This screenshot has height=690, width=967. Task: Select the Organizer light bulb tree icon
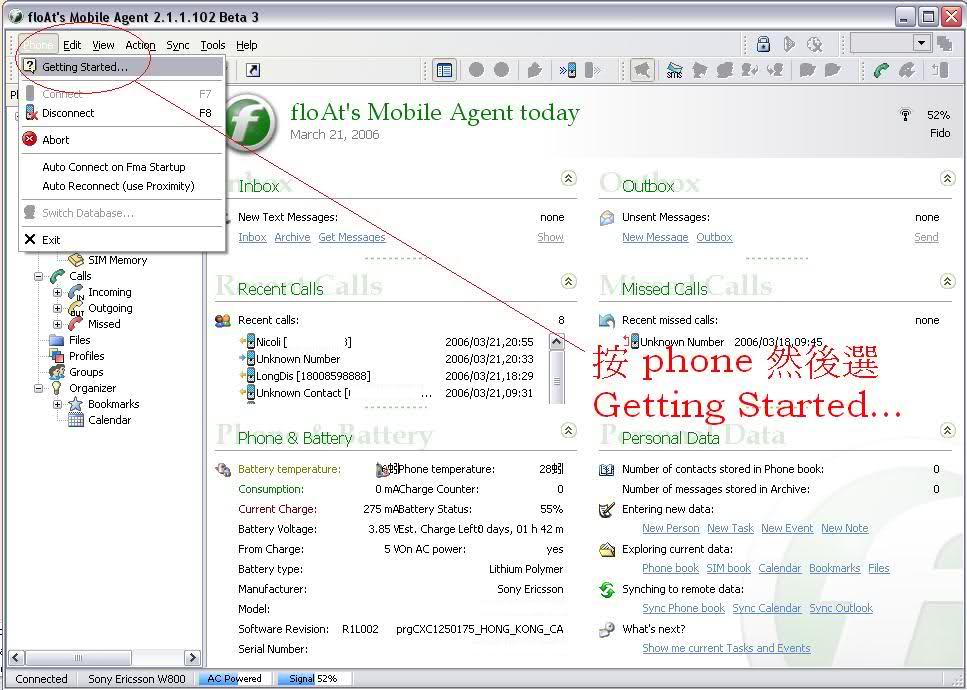click(x=57, y=388)
